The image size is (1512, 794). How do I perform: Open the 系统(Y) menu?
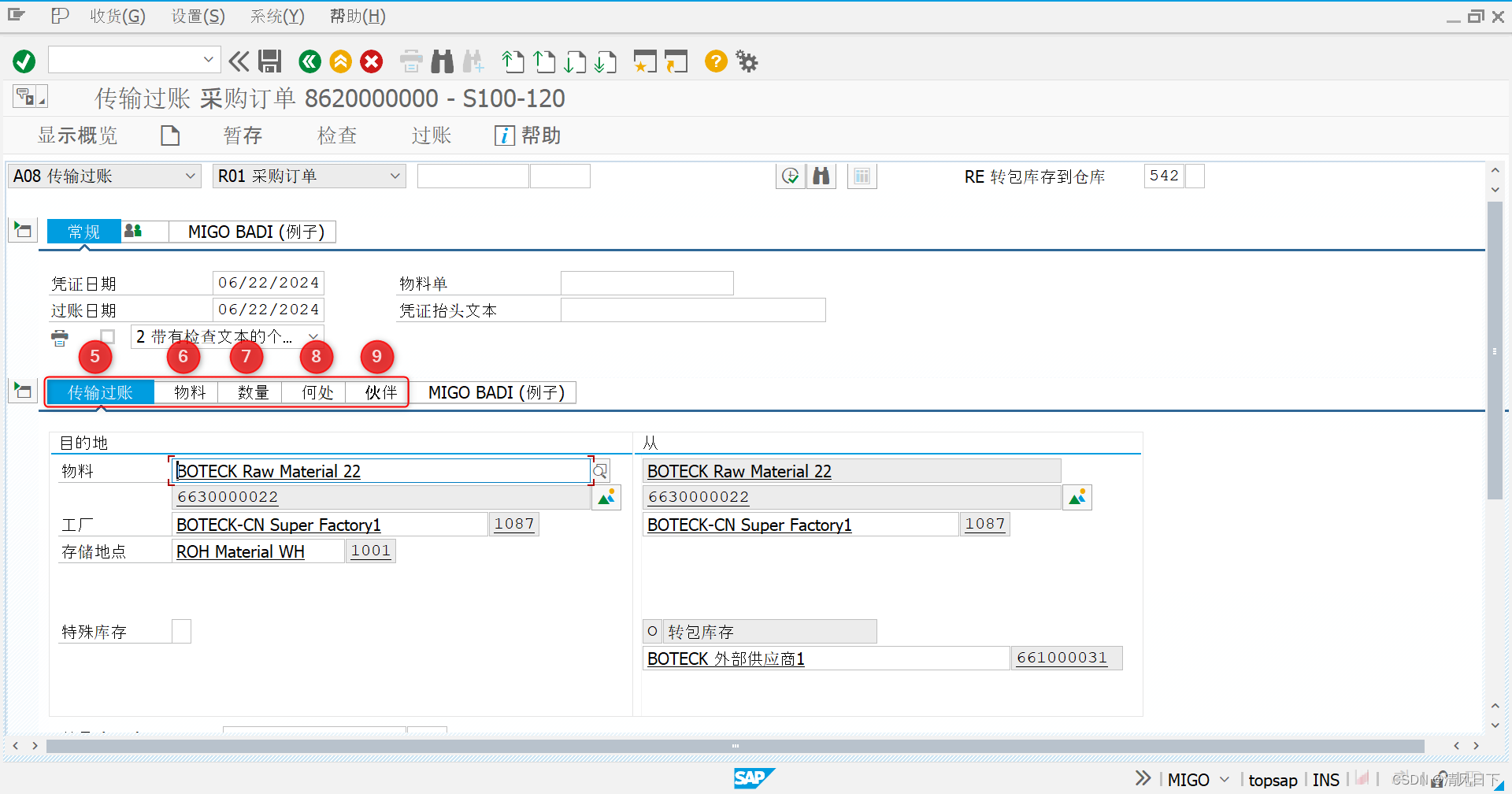(277, 16)
